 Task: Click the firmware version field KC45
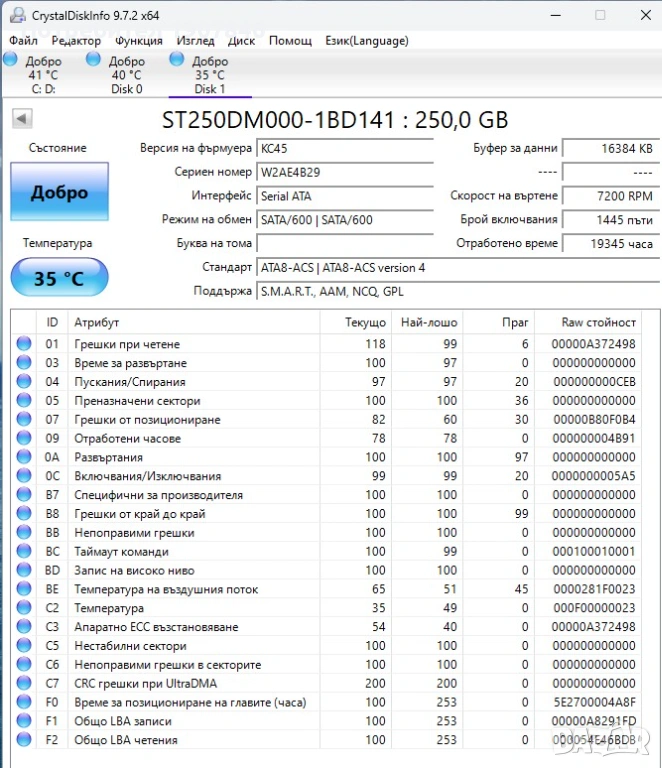click(345, 148)
